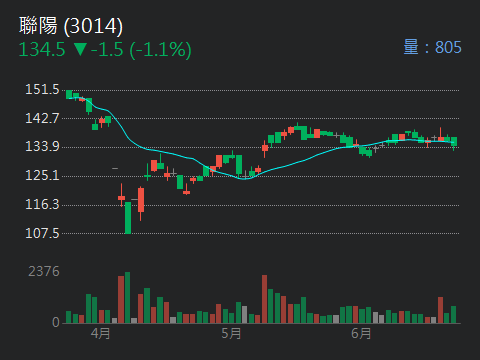Click the change value -1.5 (-1.1%)
The height and width of the screenshot is (360, 480).
[x=141, y=50]
